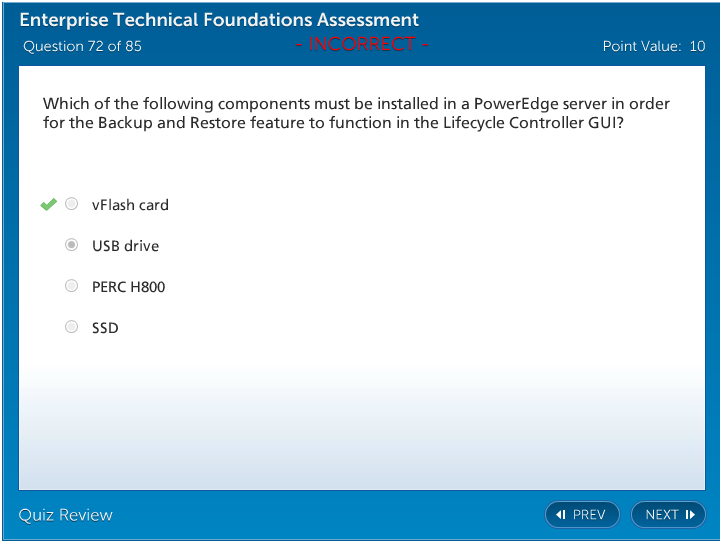
Task: Click the previous arrow icon in PREV
Action: click(561, 515)
